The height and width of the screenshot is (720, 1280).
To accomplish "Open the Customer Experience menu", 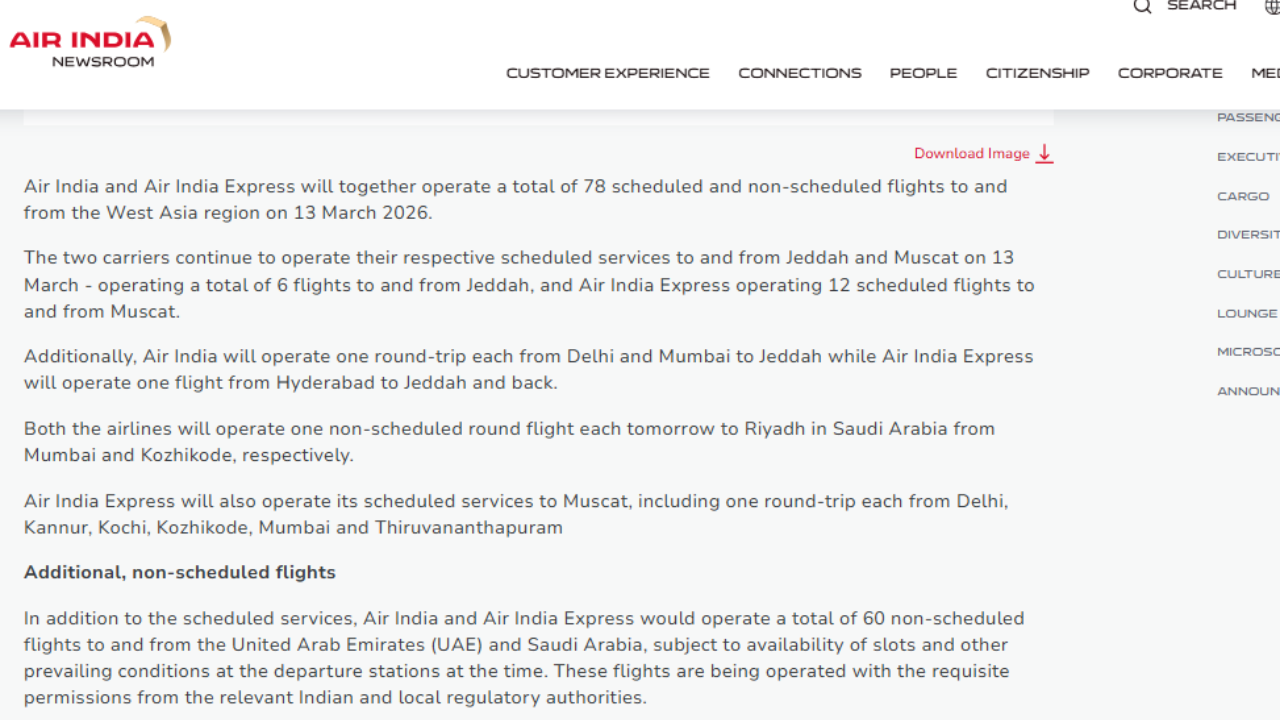I will (607, 73).
